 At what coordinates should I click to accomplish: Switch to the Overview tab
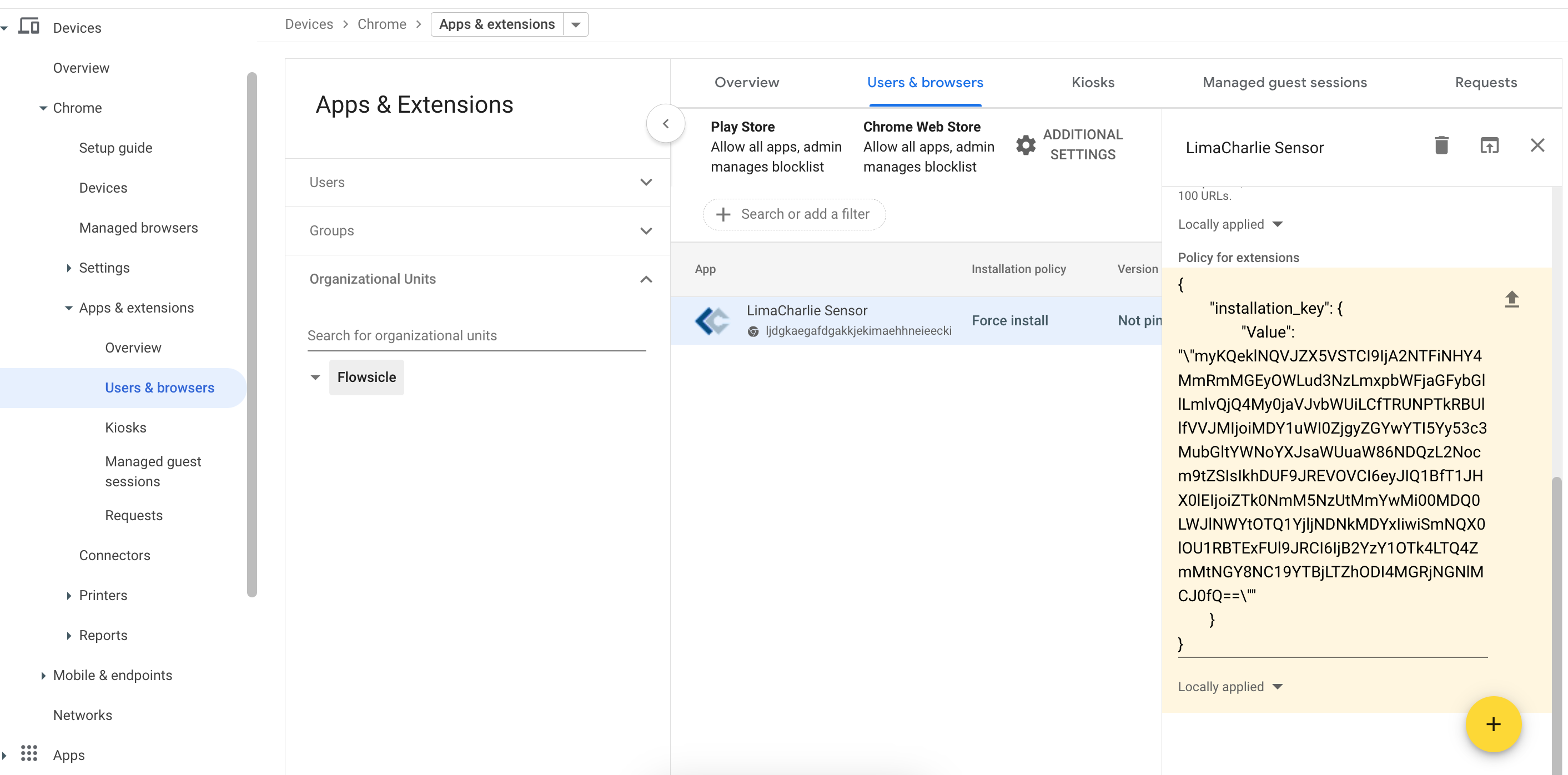tap(746, 83)
